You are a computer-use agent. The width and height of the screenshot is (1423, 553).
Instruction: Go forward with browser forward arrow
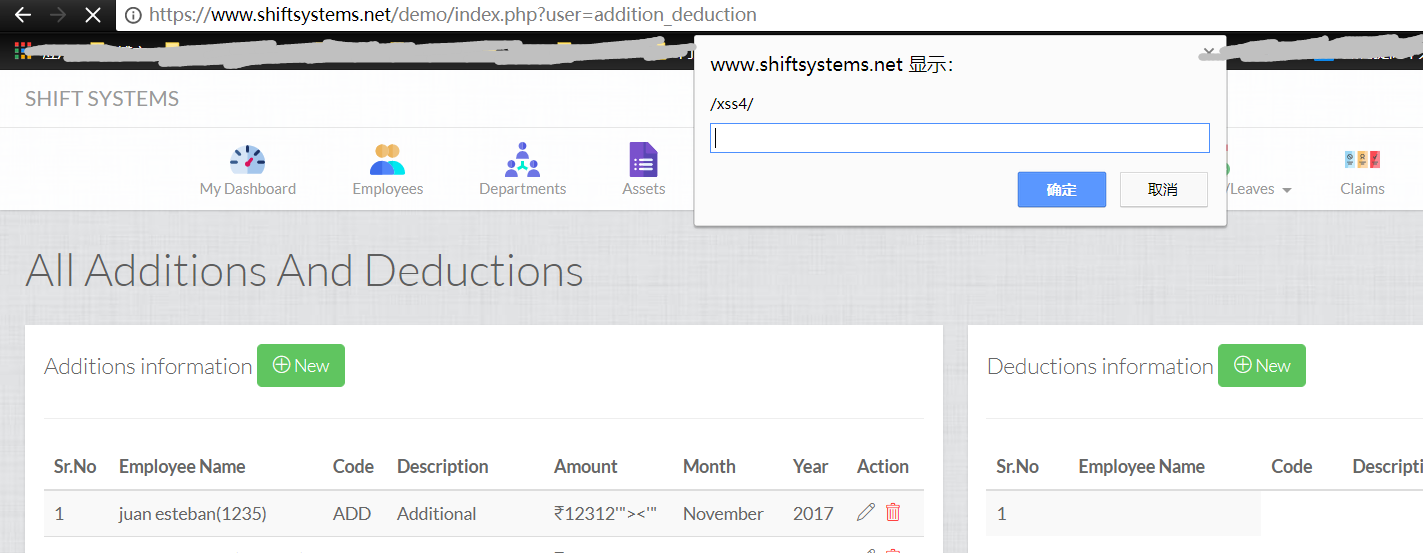(58, 15)
